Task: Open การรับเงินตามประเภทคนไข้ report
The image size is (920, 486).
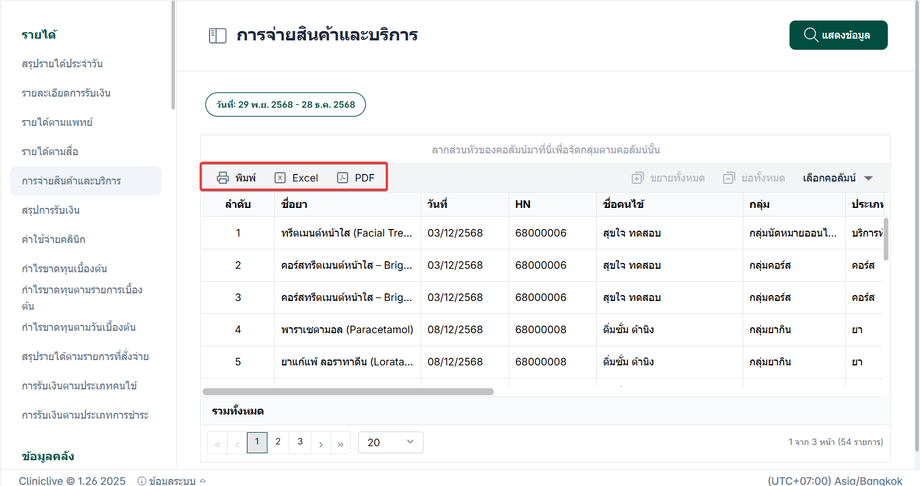Action: [79, 386]
